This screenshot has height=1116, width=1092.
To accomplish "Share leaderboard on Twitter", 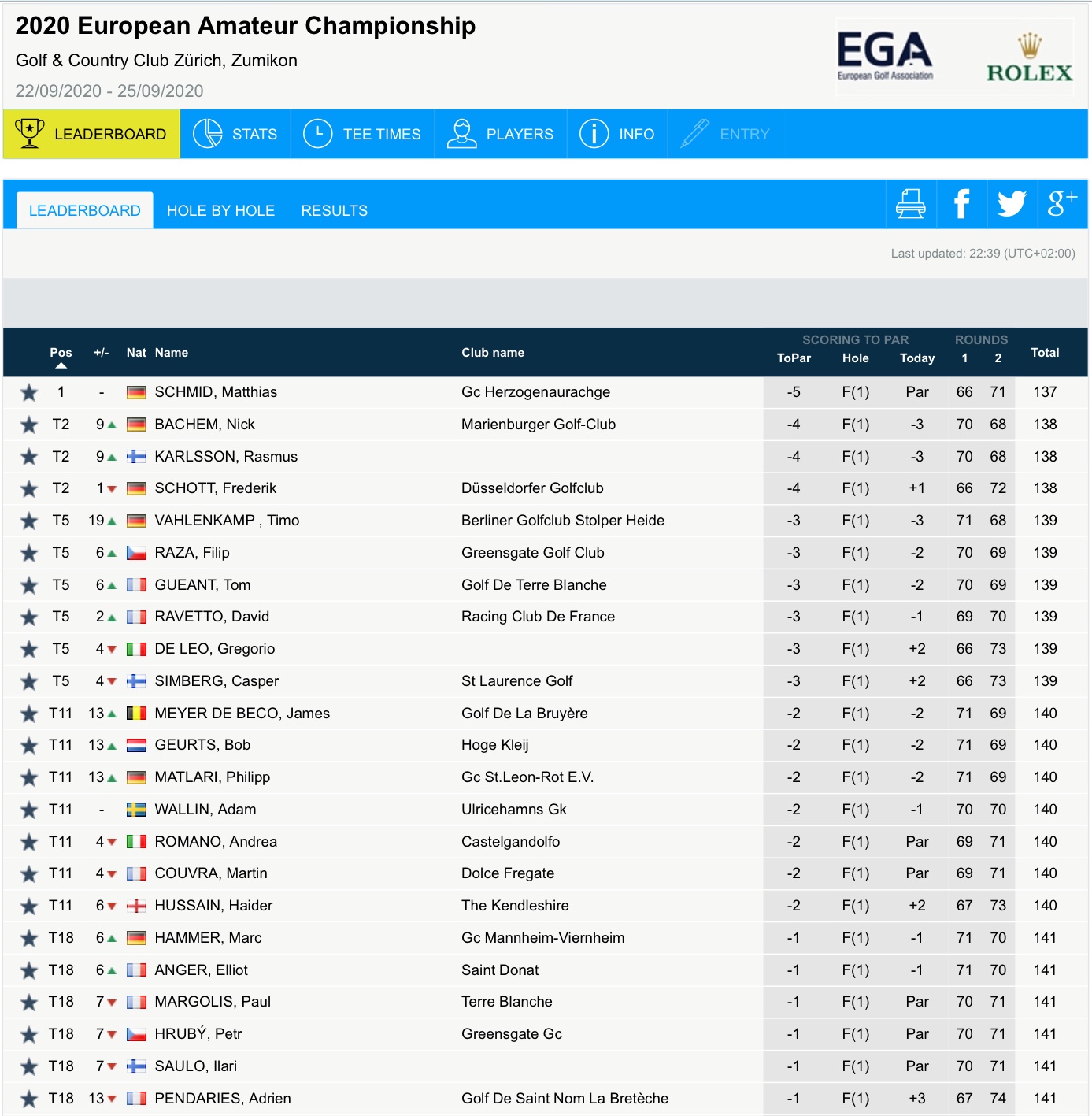I will [1012, 204].
